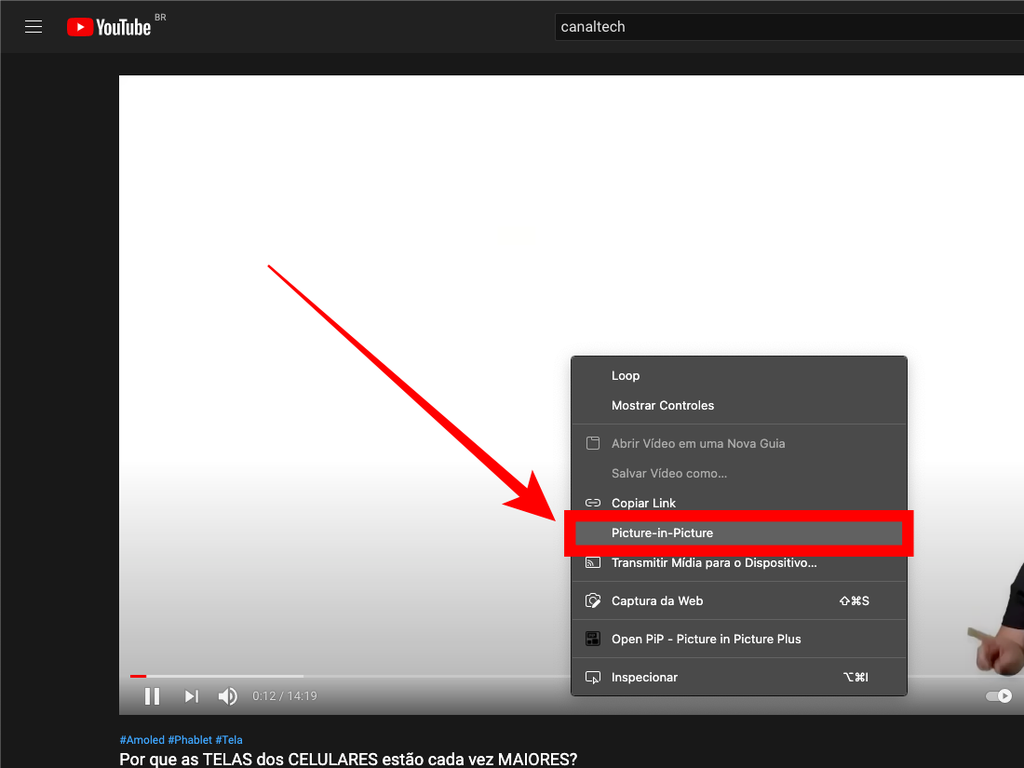1024x768 pixels.
Task: Choose Salvar Vídeo como... option
Action: click(739, 473)
